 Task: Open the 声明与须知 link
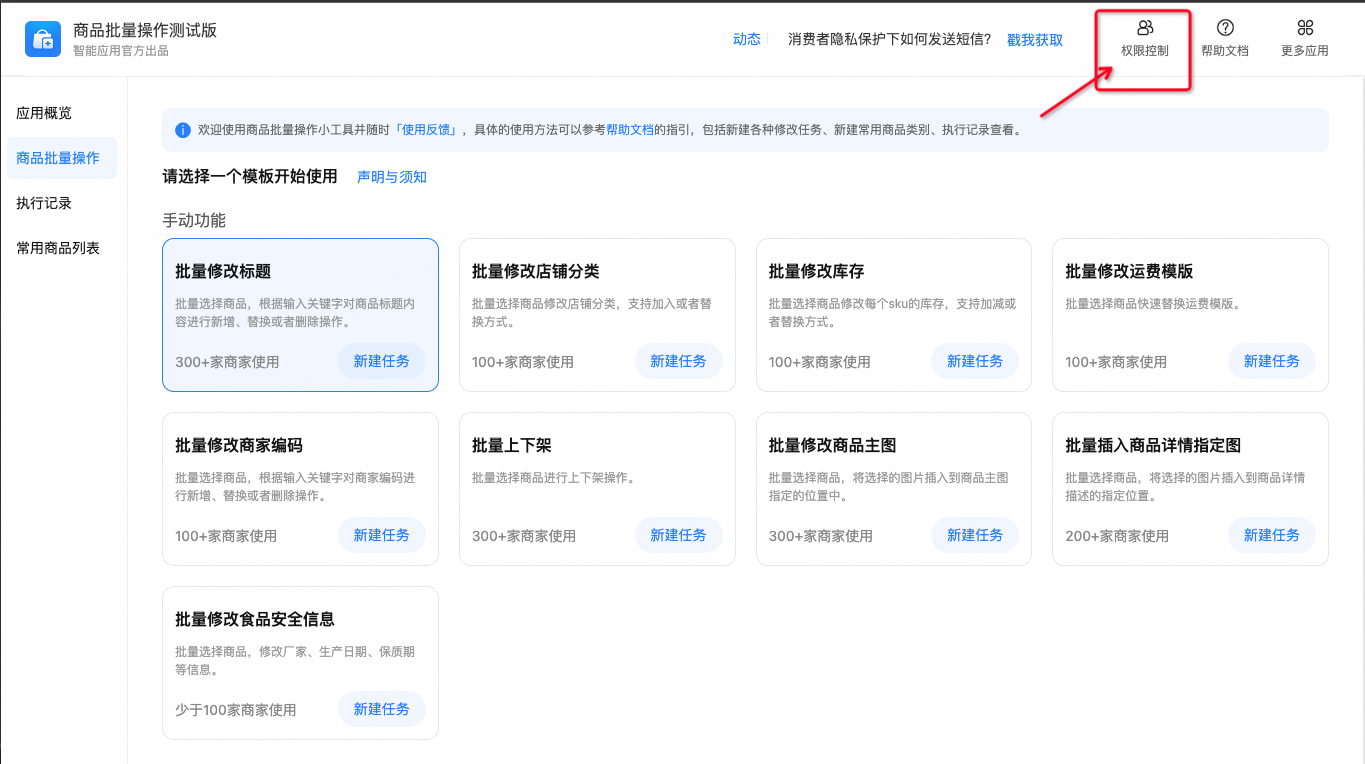click(x=392, y=177)
